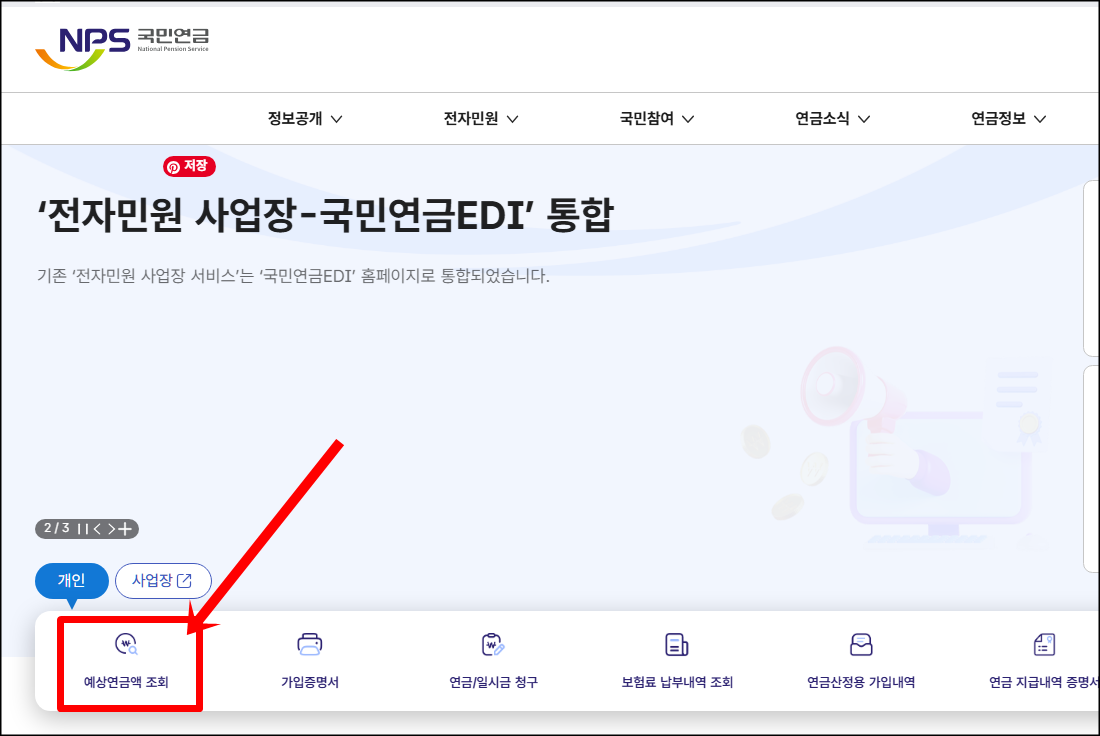Click the 연금/일시금 청구 clipboard icon
1100x736 pixels.
[493, 644]
